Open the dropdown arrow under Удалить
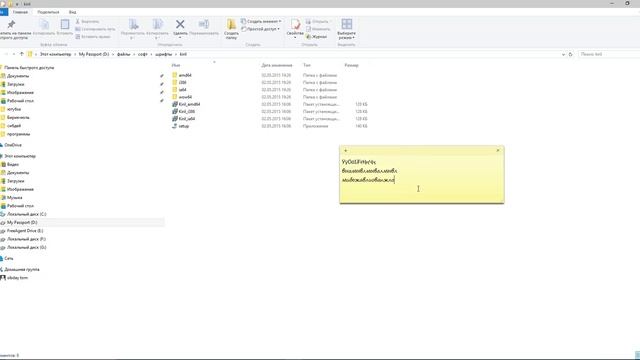Viewport: 640px width, 360px height. [180, 38]
